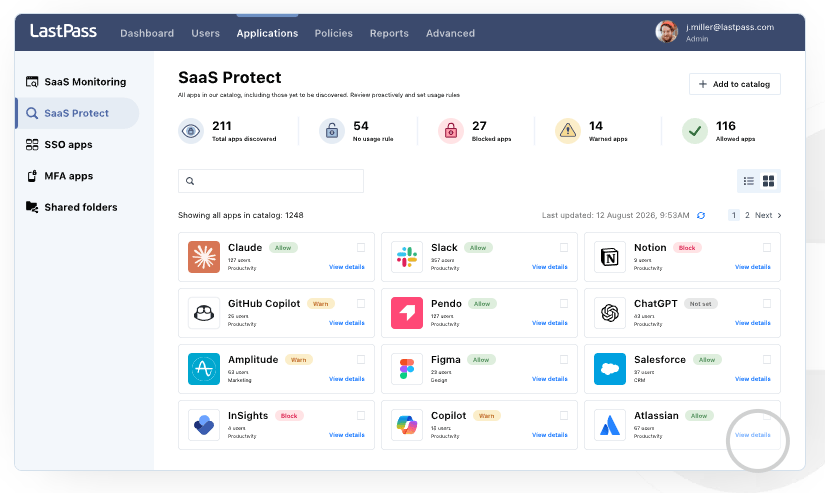Click the Slack app logo

pyautogui.click(x=407, y=257)
